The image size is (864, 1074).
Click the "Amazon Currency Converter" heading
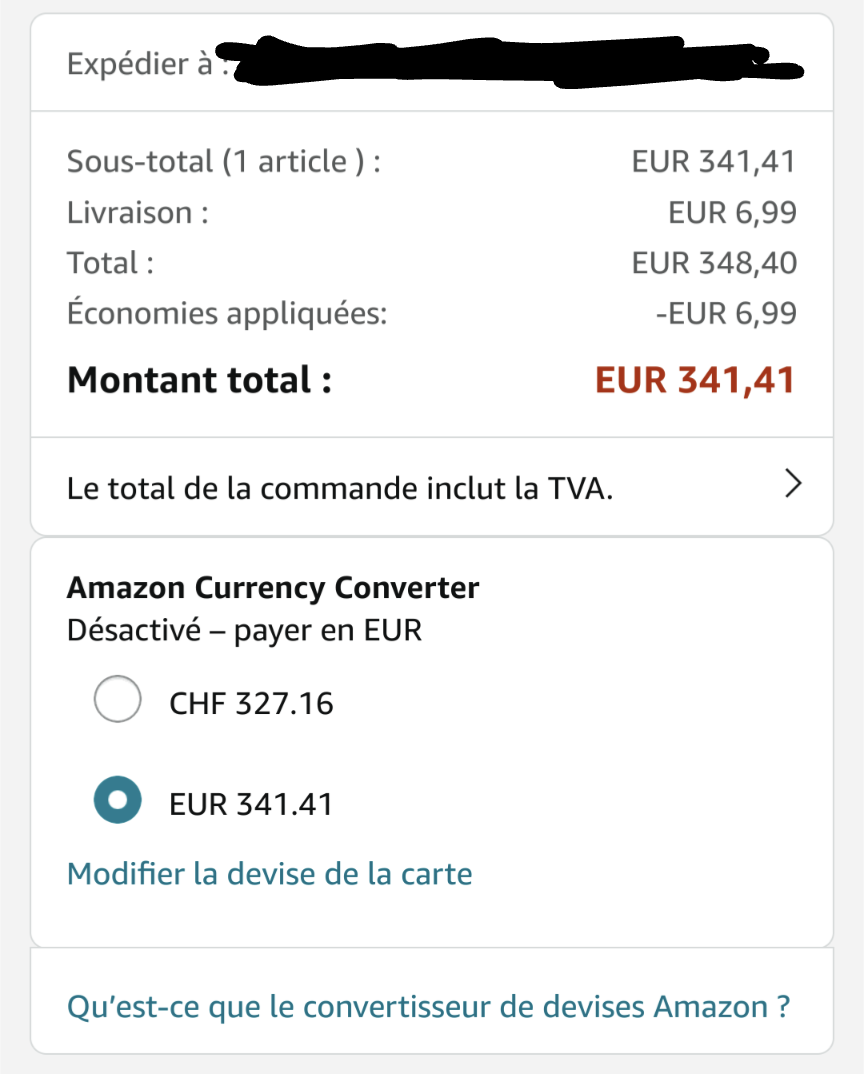(273, 588)
